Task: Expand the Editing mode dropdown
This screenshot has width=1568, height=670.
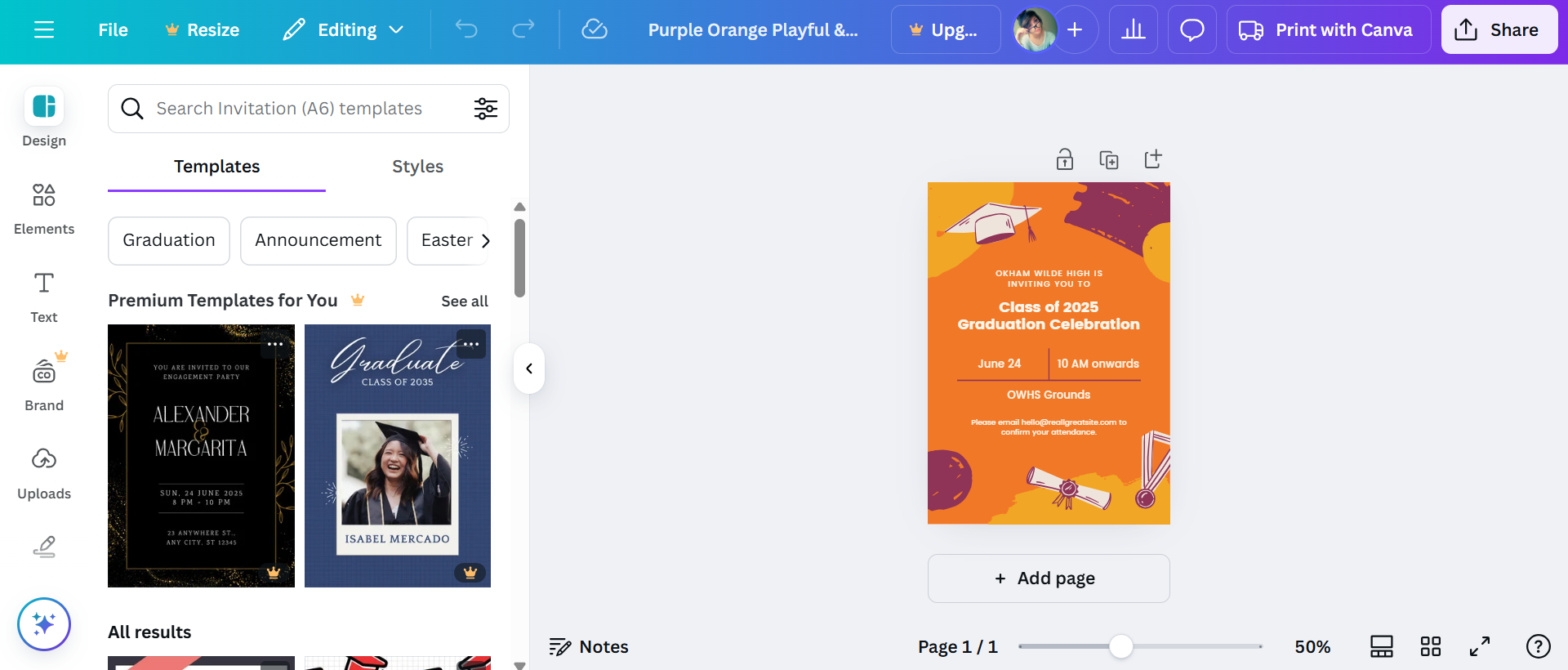Action: point(344,30)
